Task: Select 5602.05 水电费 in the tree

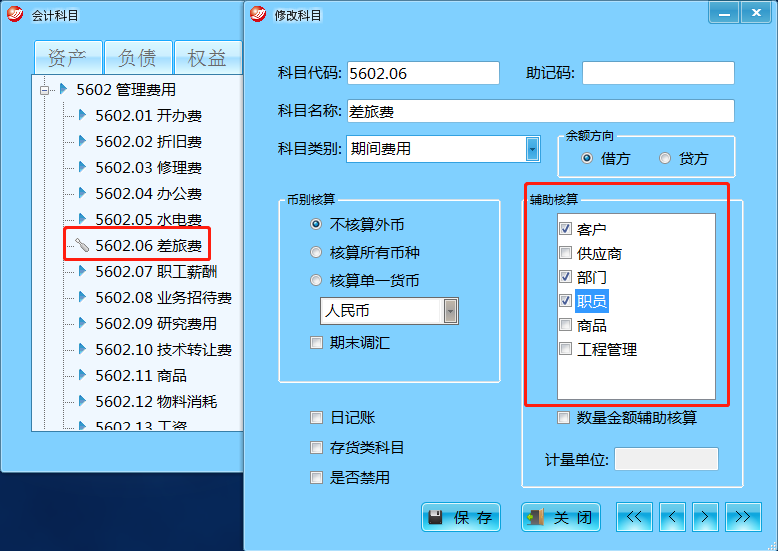Action: click(x=148, y=219)
